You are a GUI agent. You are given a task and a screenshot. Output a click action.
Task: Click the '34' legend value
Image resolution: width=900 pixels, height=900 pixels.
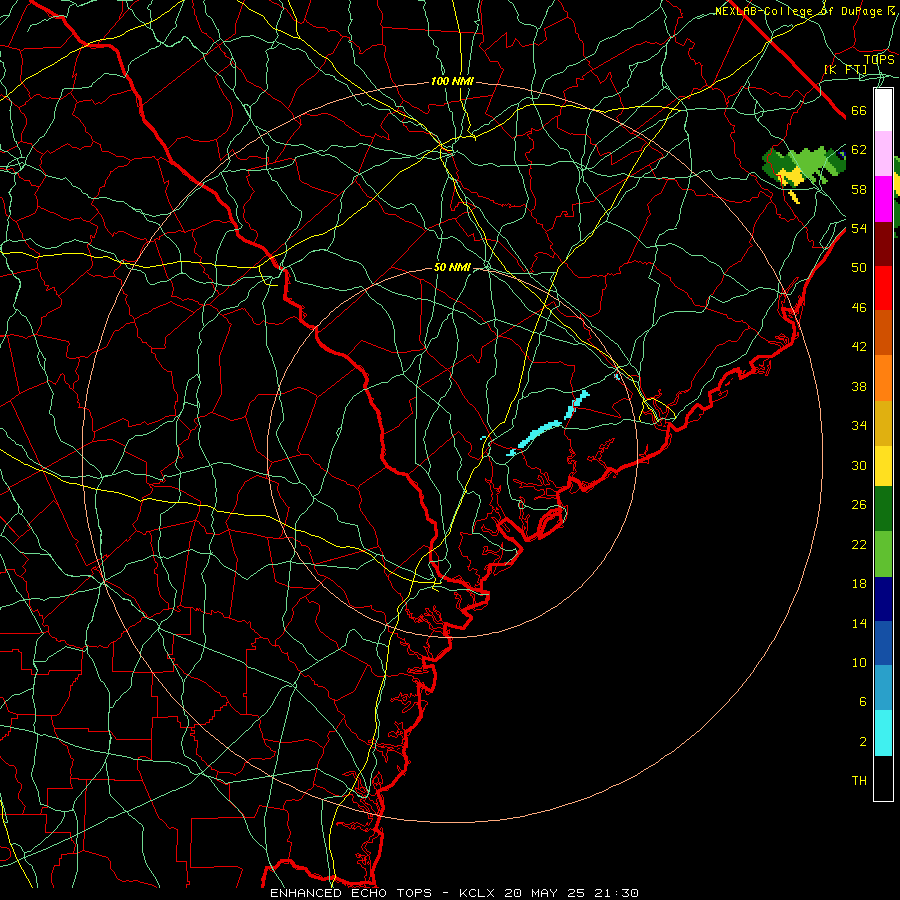(859, 425)
